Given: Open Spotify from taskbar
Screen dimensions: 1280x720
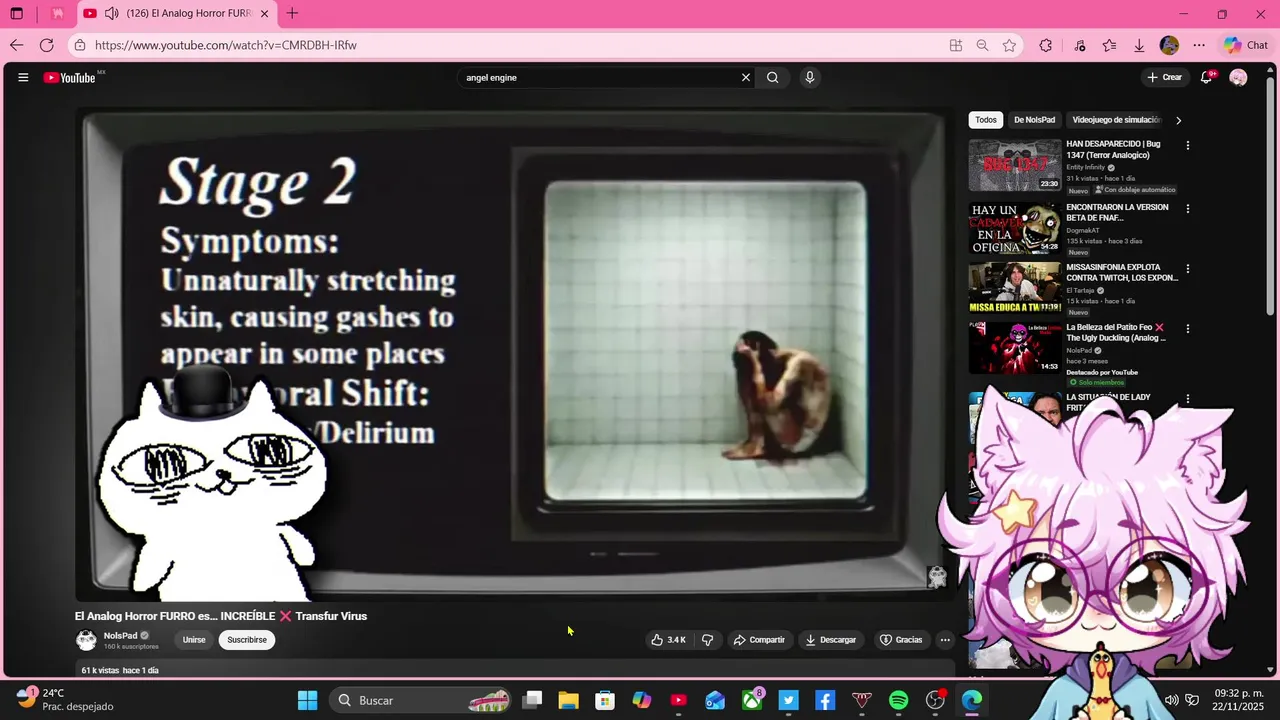Looking at the screenshot, I should coord(898,700).
